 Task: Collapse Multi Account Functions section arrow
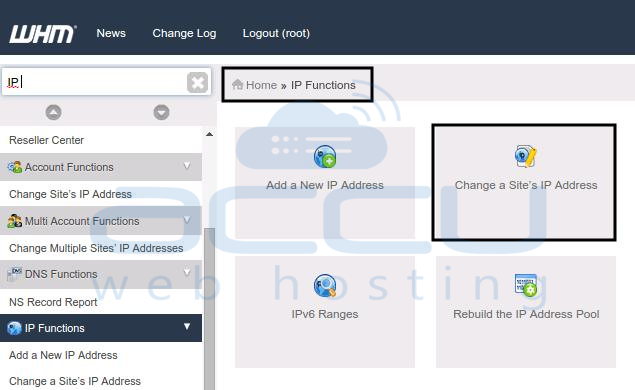(187, 220)
